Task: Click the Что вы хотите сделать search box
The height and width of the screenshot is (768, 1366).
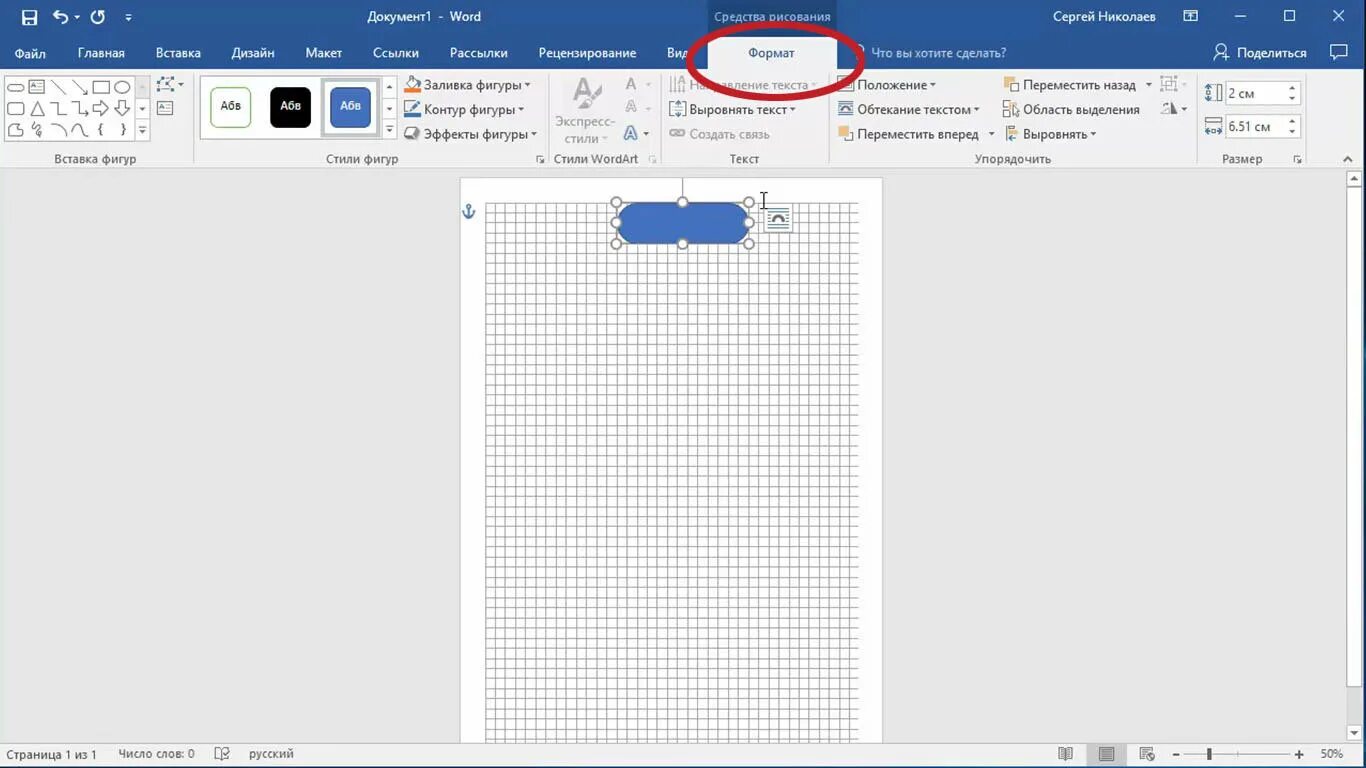Action: pos(938,53)
